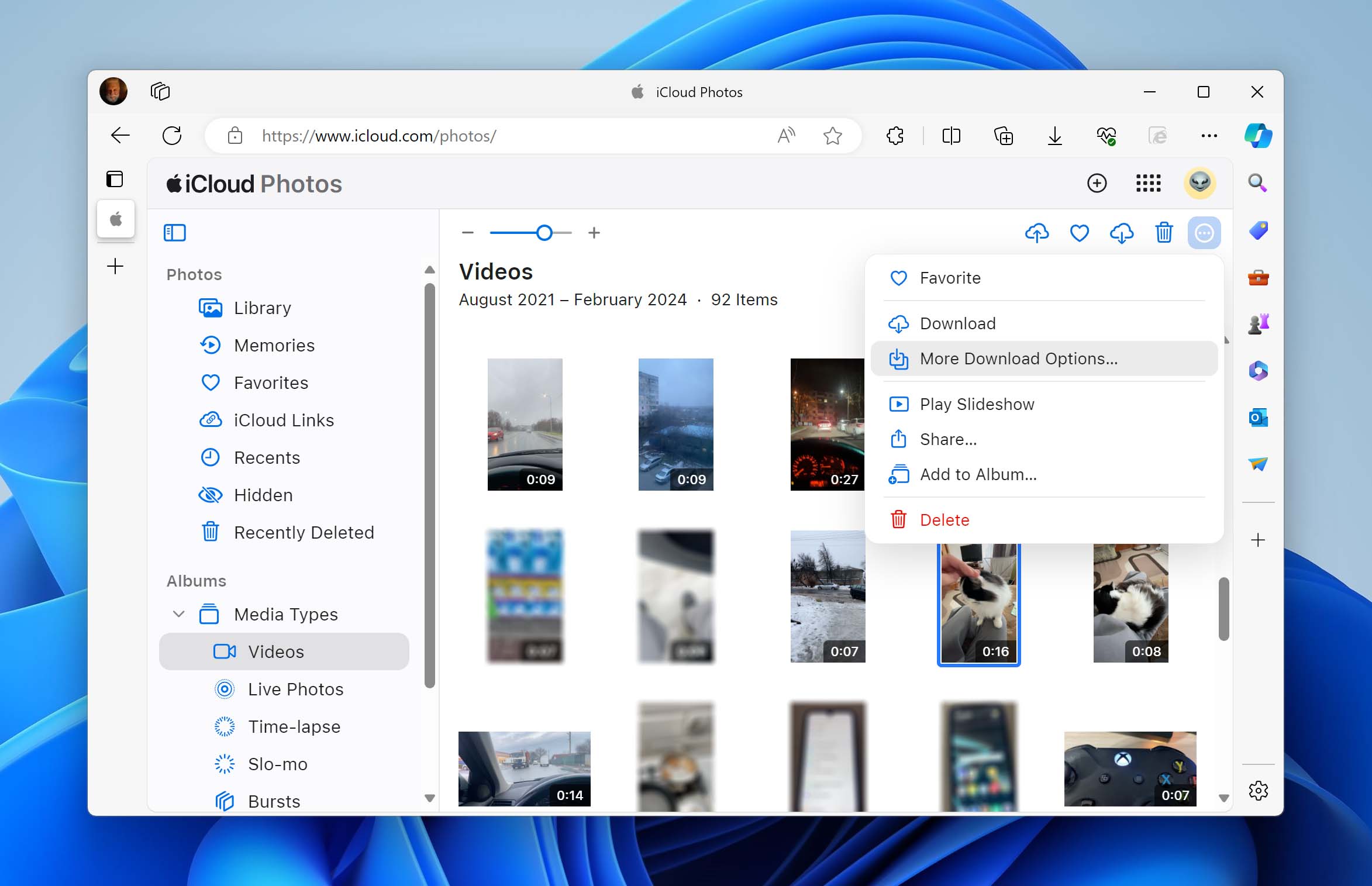Open the Edge sidebar Shopping tag icon

(x=1258, y=230)
